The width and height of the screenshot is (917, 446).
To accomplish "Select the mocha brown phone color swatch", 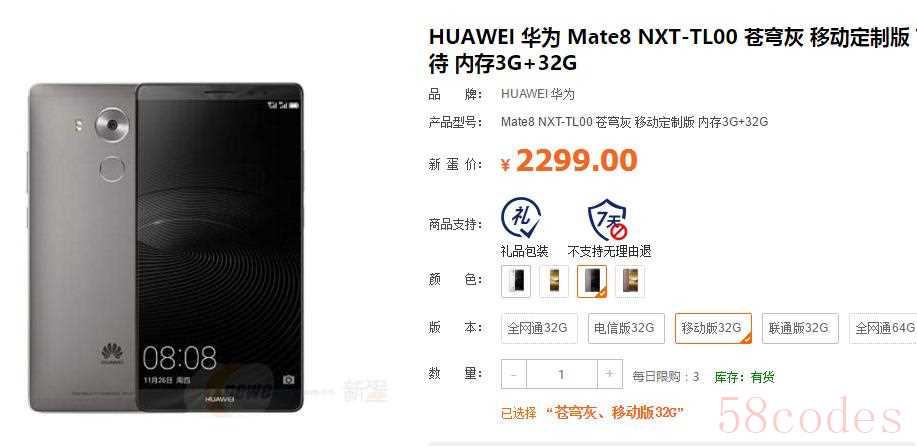I will point(630,281).
